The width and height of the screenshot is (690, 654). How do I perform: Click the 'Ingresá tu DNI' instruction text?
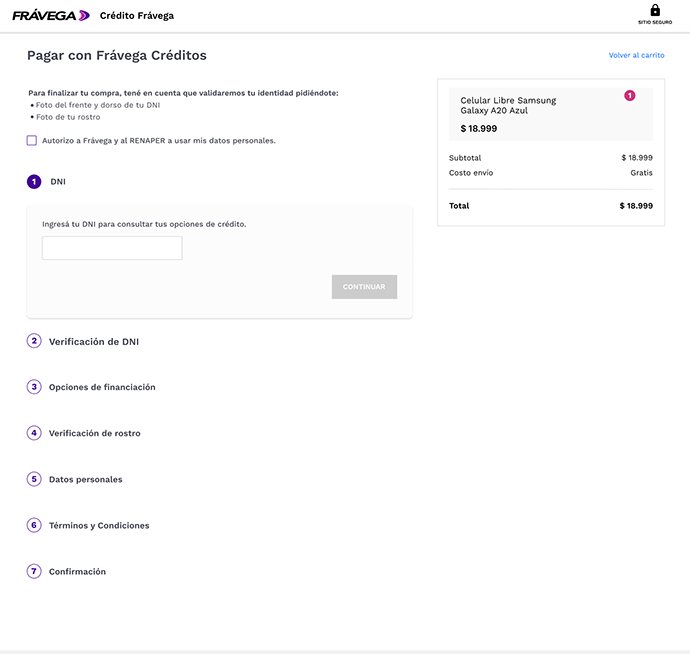click(x=144, y=224)
